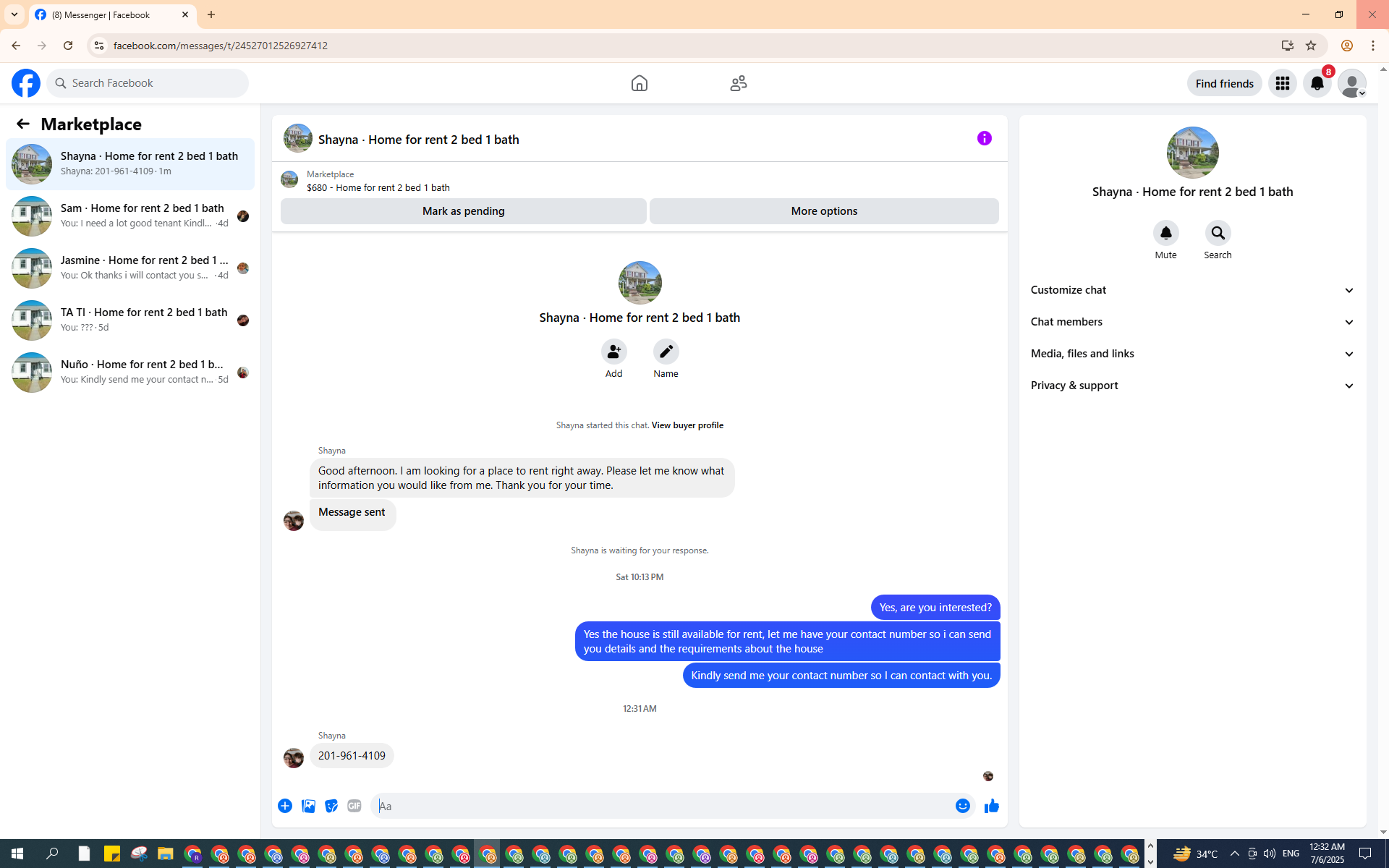
Task: Click the purple conversation info icon
Action: (x=984, y=138)
